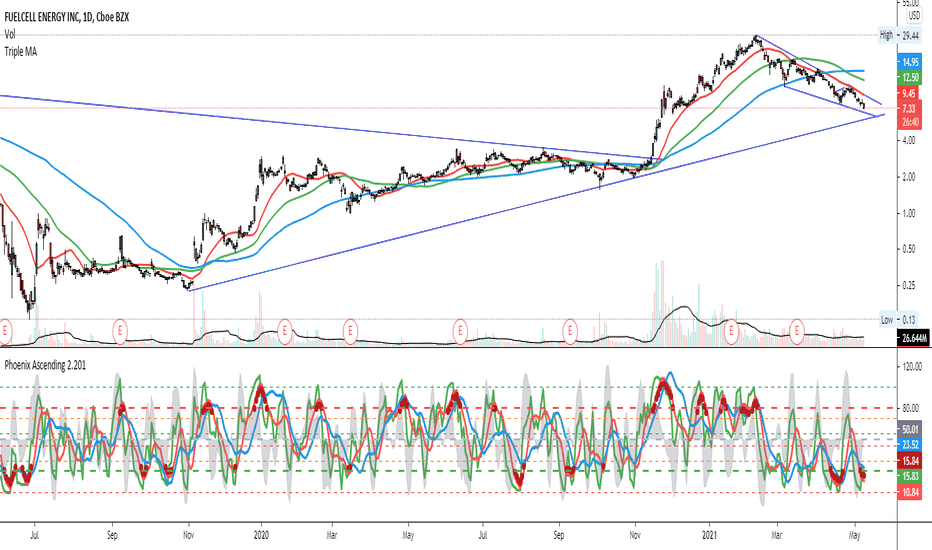Select the gray 50.01 oscillator value

click(909, 429)
